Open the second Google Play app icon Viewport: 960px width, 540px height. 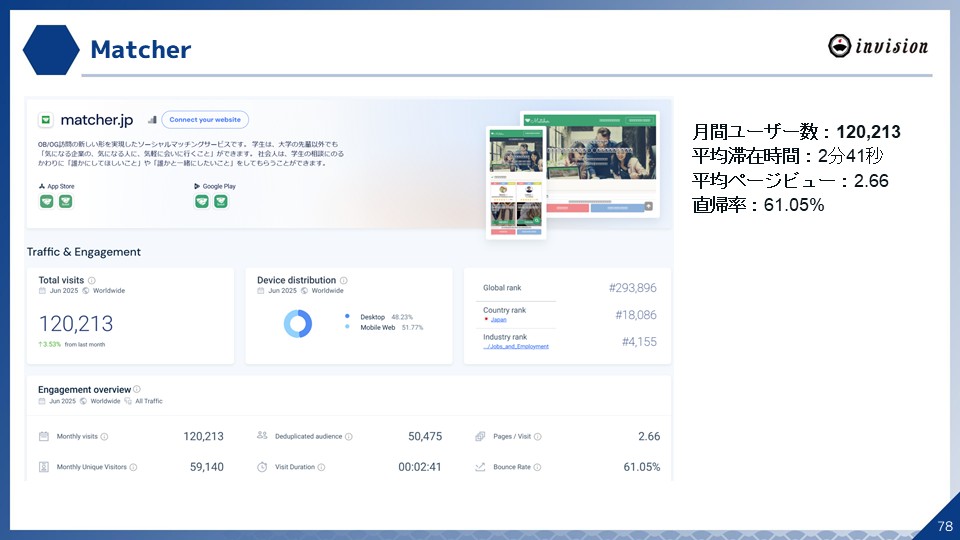click(221, 201)
